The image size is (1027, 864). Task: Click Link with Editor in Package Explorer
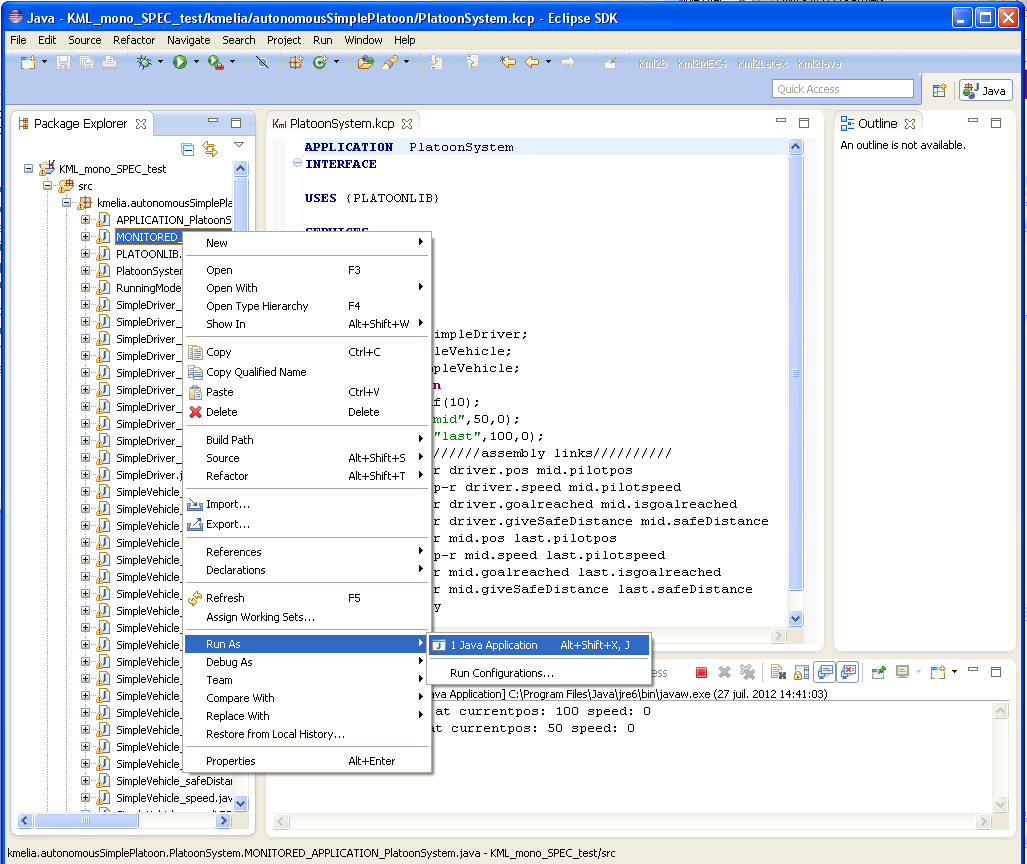point(210,149)
